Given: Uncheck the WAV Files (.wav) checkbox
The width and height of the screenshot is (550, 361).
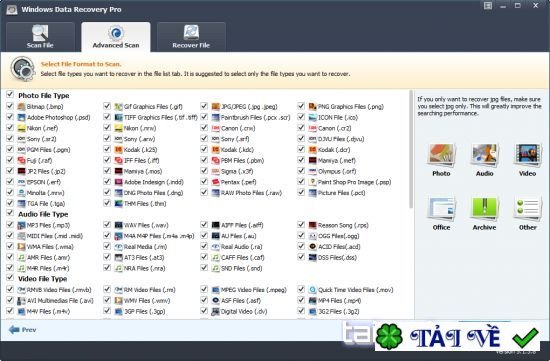Looking at the screenshot, I should (x=107, y=224).
